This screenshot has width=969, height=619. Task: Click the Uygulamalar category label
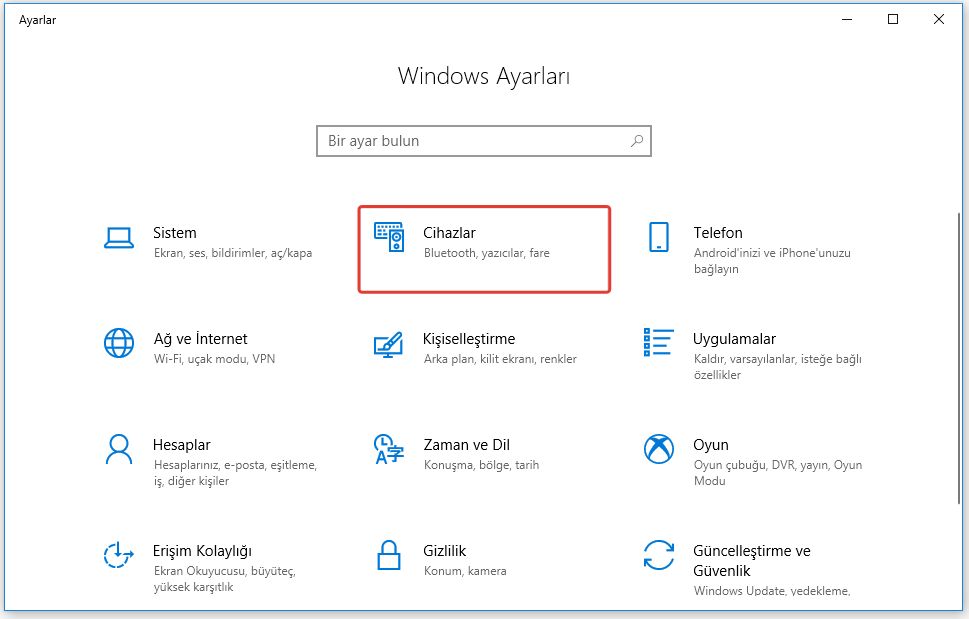pos(734,339)
